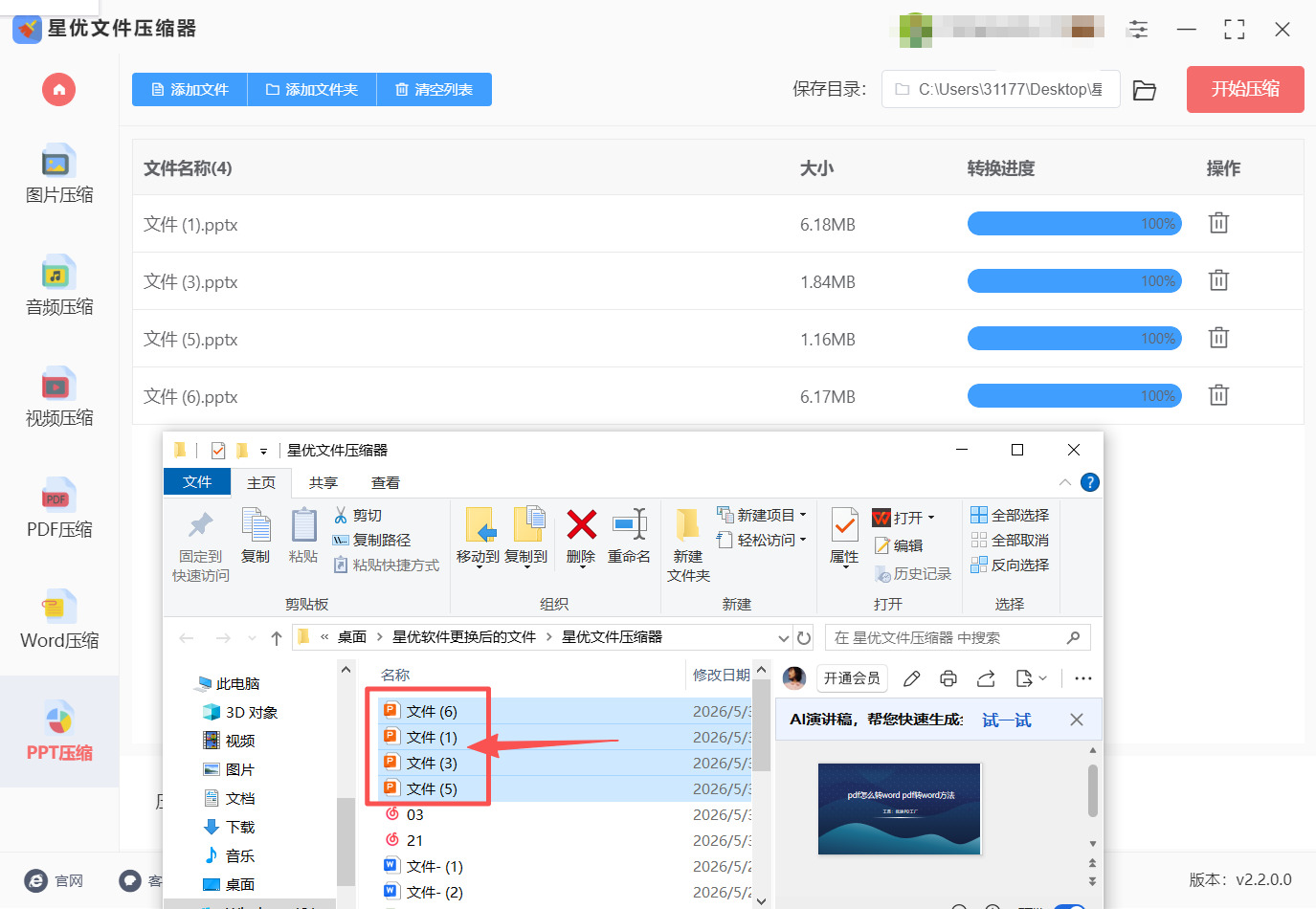This screenshot has width=1316, height=909.
Task: Open the address bar history dropdown
Action: (784, 638)
